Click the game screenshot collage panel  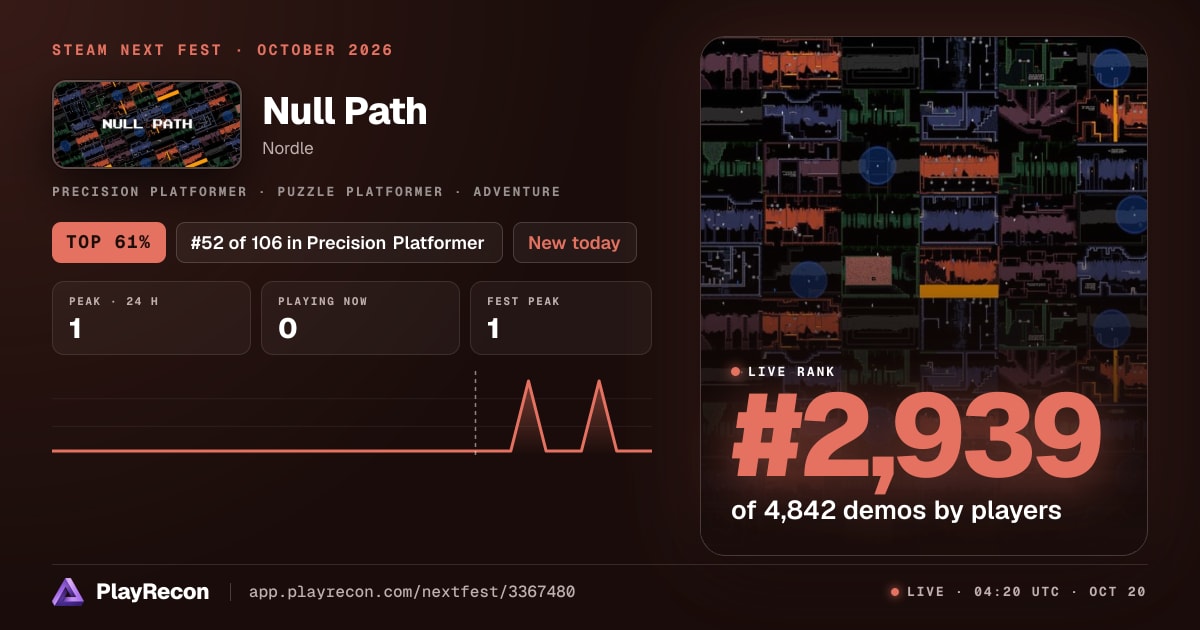pyautogui.click(x=924, y=296)
